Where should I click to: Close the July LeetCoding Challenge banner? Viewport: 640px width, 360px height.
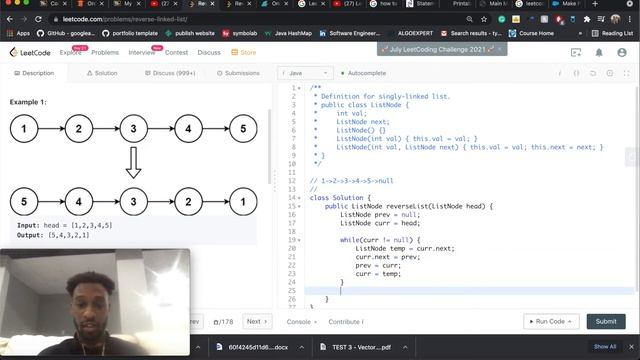499,49
